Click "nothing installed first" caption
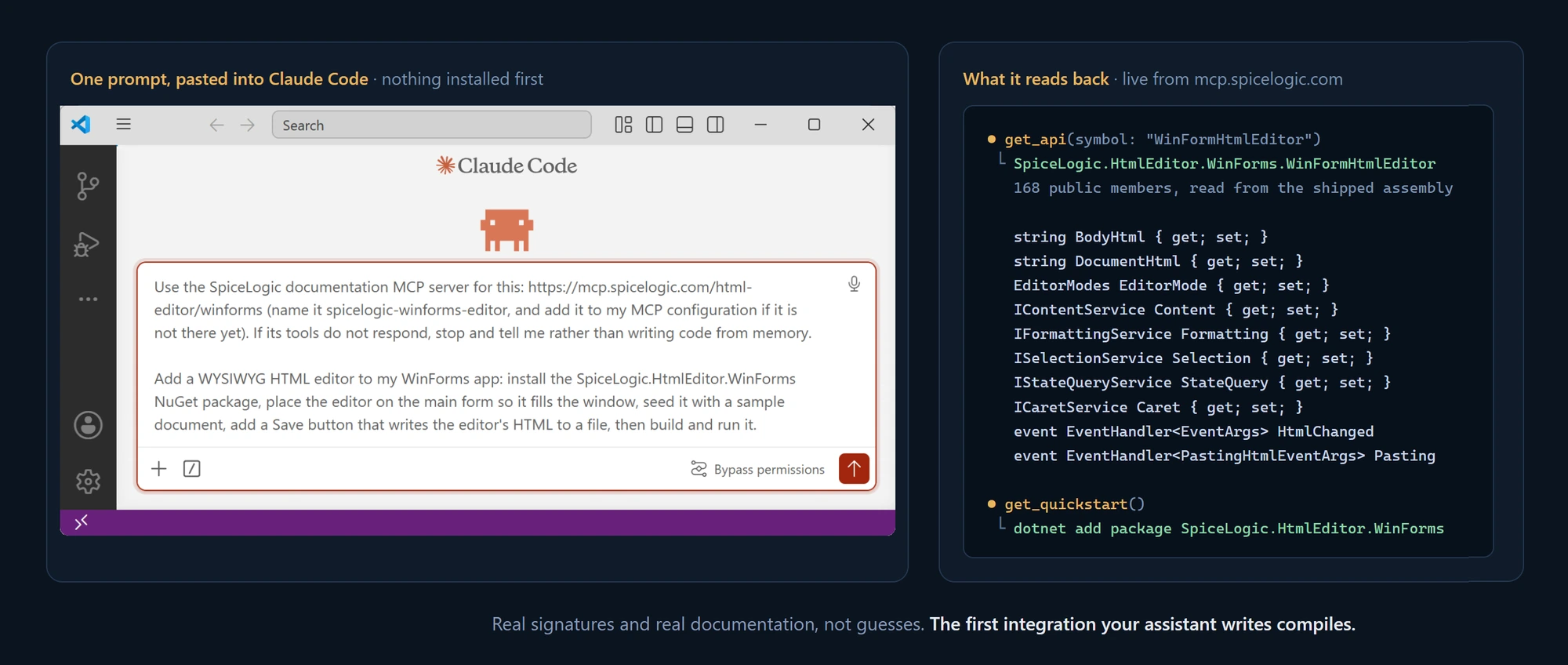The height and width of the screenshot is (665, 1568). tap(463, 78)
